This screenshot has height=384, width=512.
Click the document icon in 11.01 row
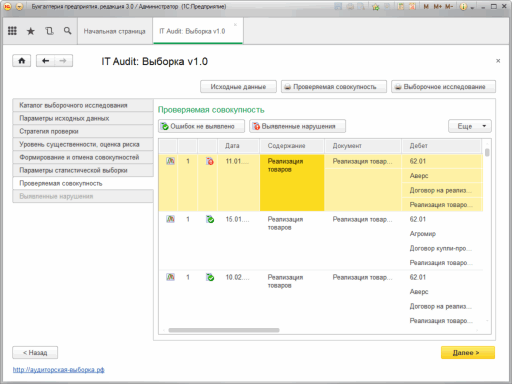[x=170, y=161]
